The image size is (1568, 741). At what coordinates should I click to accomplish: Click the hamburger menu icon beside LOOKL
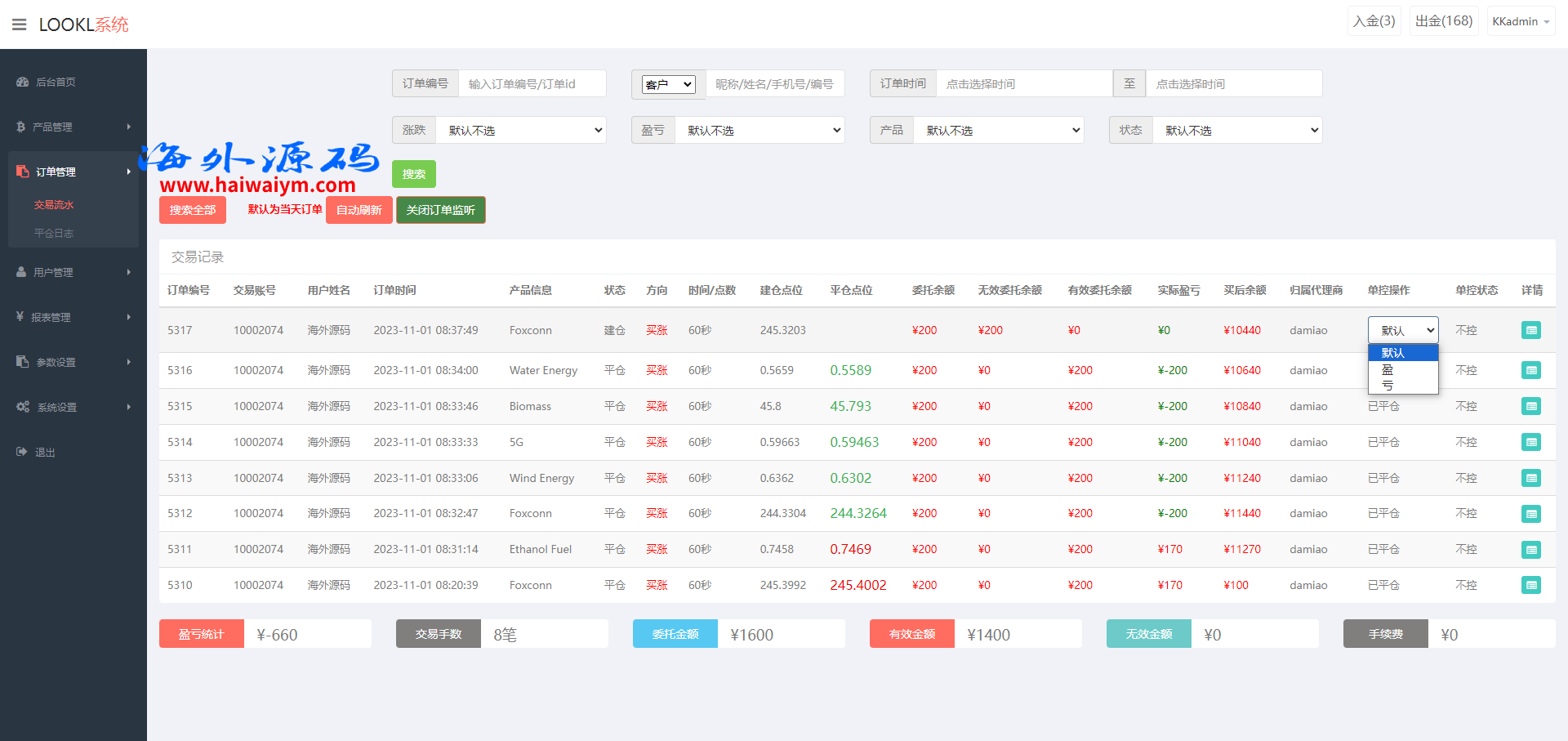20,25
